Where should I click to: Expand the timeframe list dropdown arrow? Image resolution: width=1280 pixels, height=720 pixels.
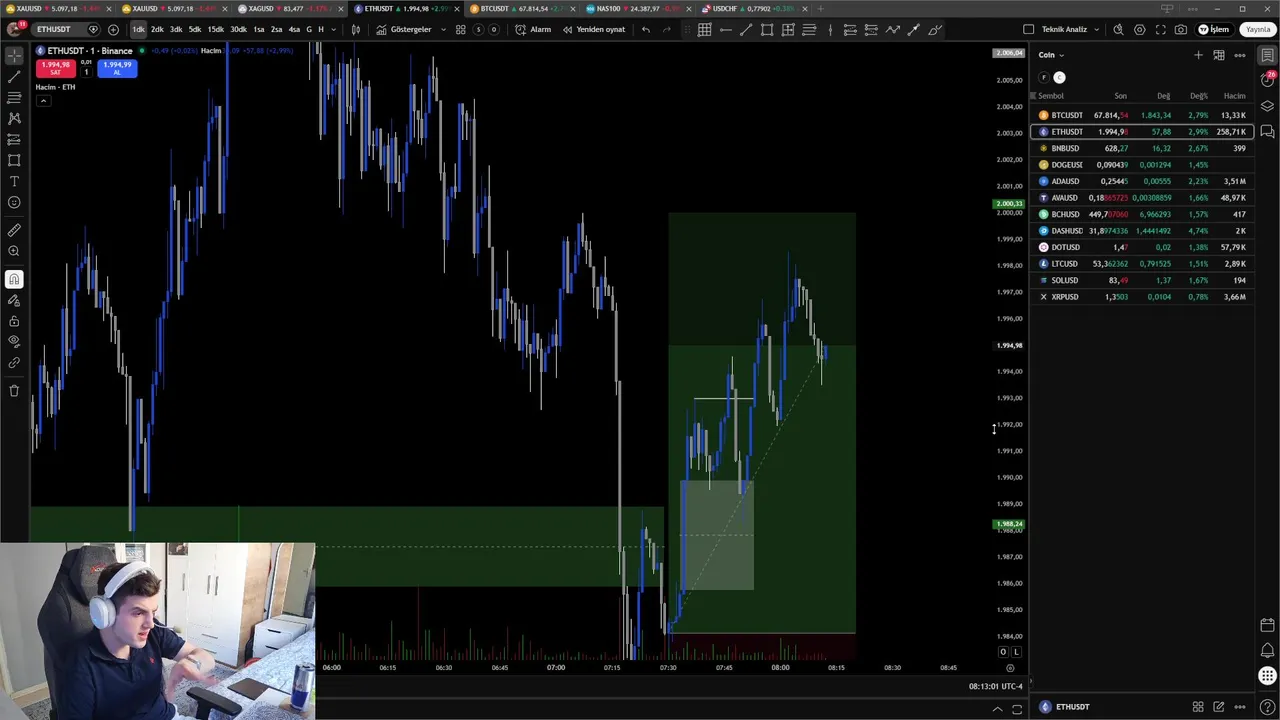point(335,29)
